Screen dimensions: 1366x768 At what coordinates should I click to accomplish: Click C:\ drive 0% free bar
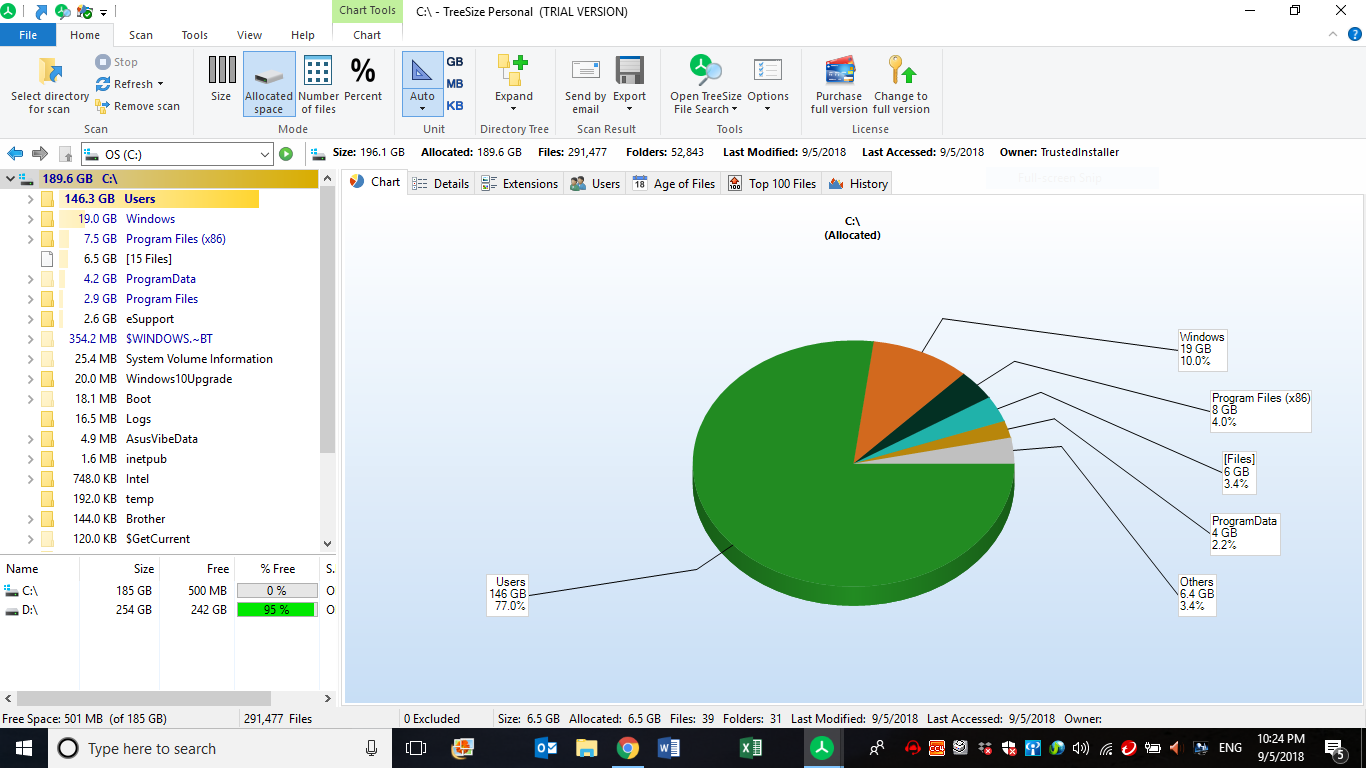tap(277, 591)
